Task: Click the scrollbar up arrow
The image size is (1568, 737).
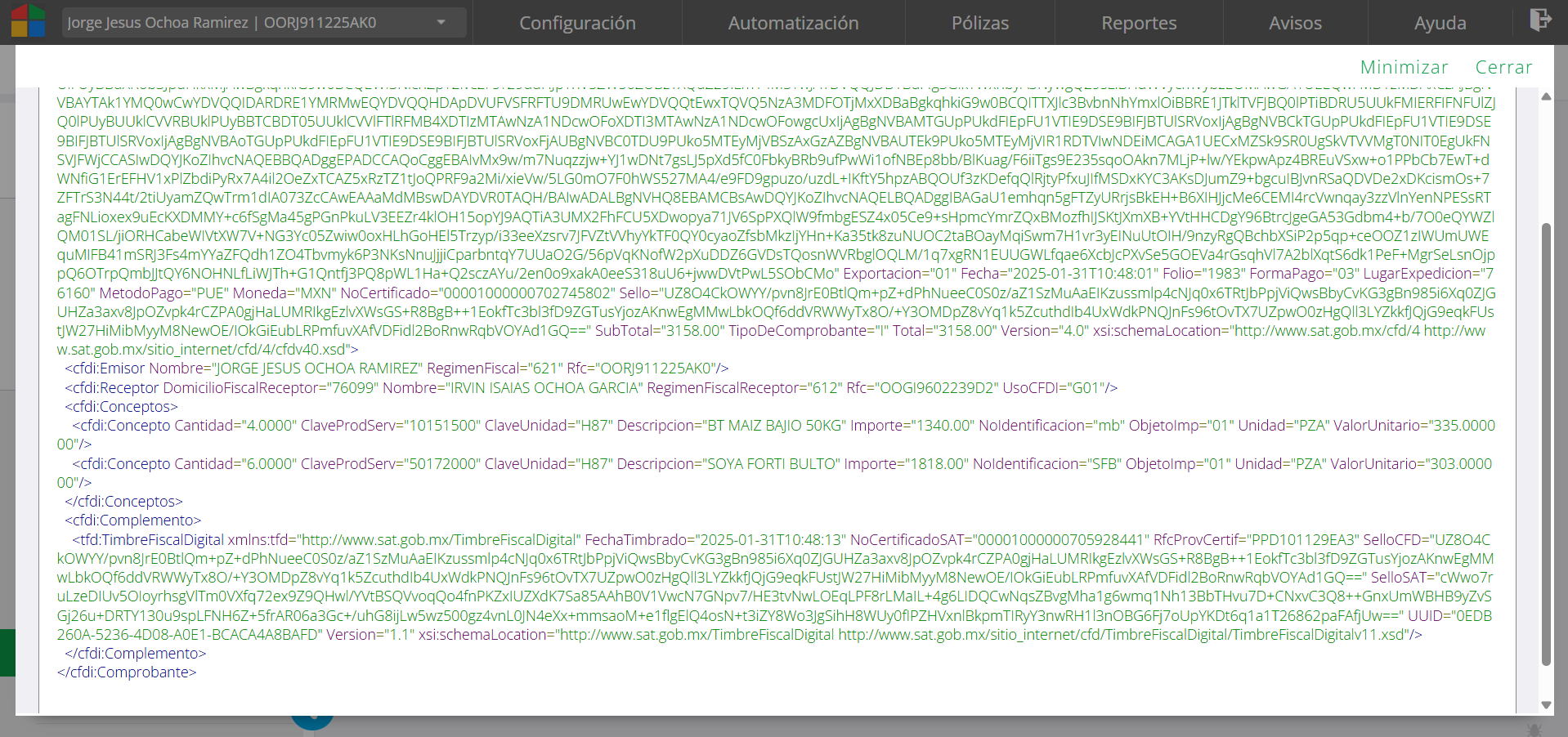Action: point(1546,97)
